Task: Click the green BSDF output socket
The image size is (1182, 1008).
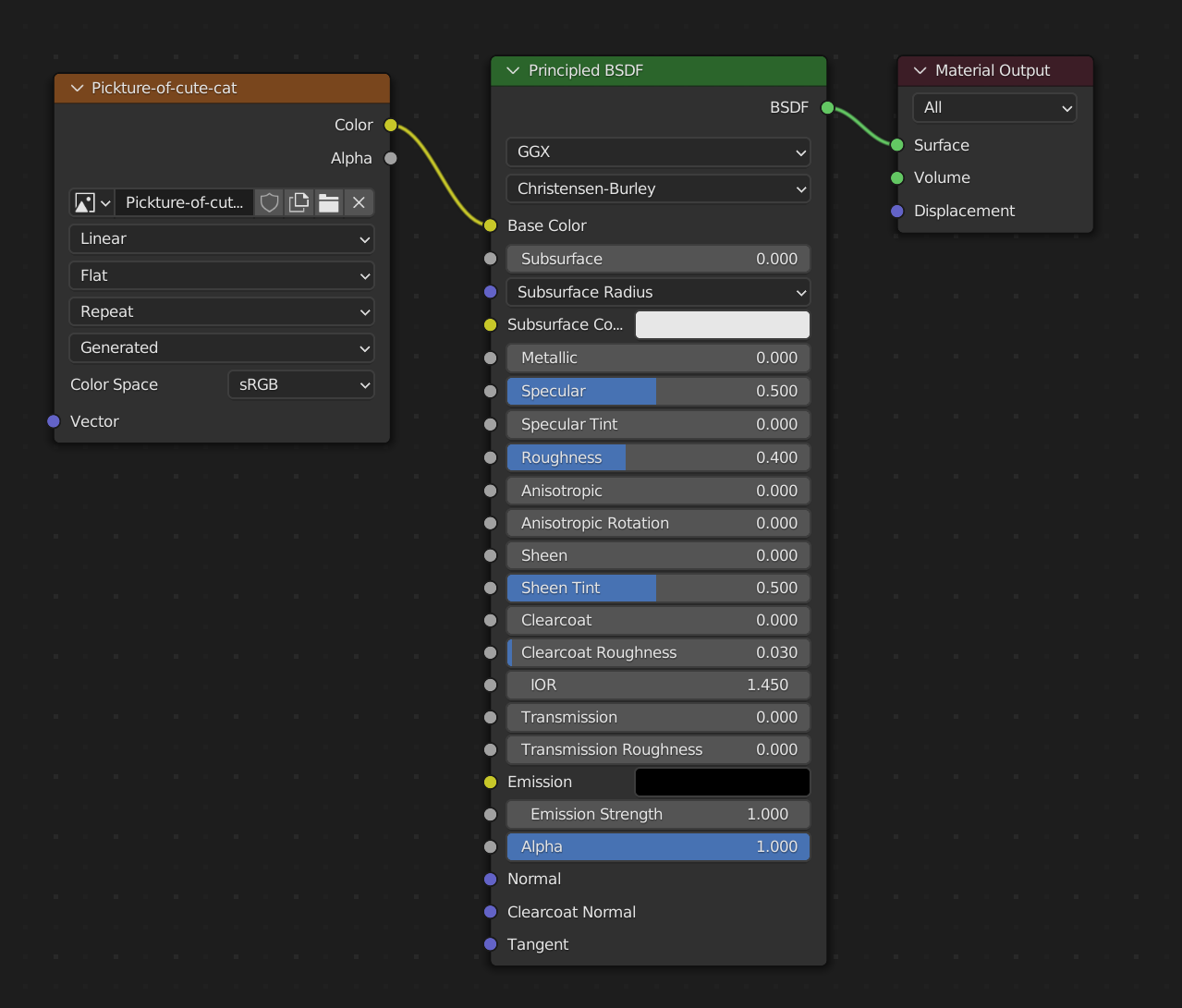Action: coord(827,108)
